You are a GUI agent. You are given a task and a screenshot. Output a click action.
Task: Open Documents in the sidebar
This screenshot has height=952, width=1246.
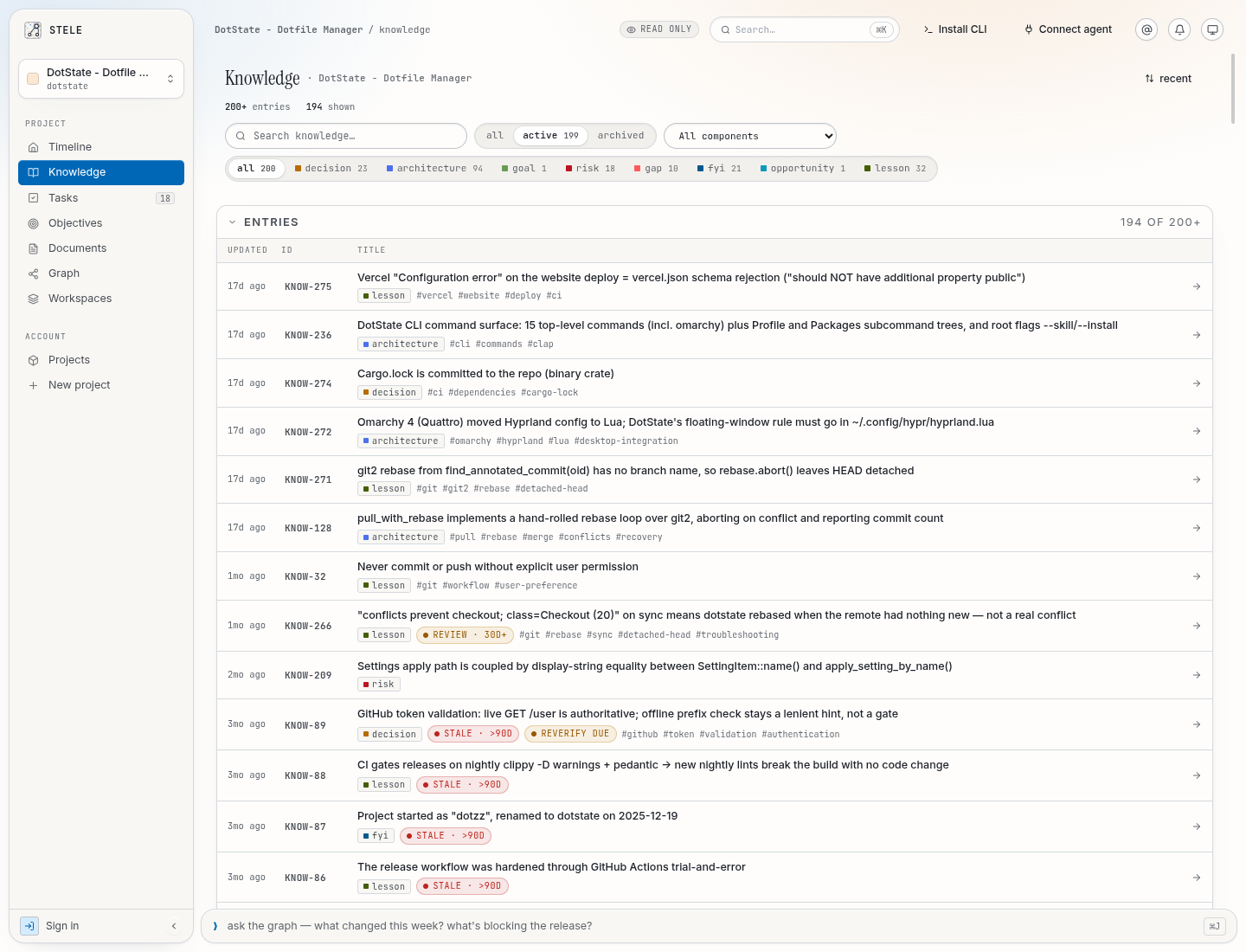101,248
